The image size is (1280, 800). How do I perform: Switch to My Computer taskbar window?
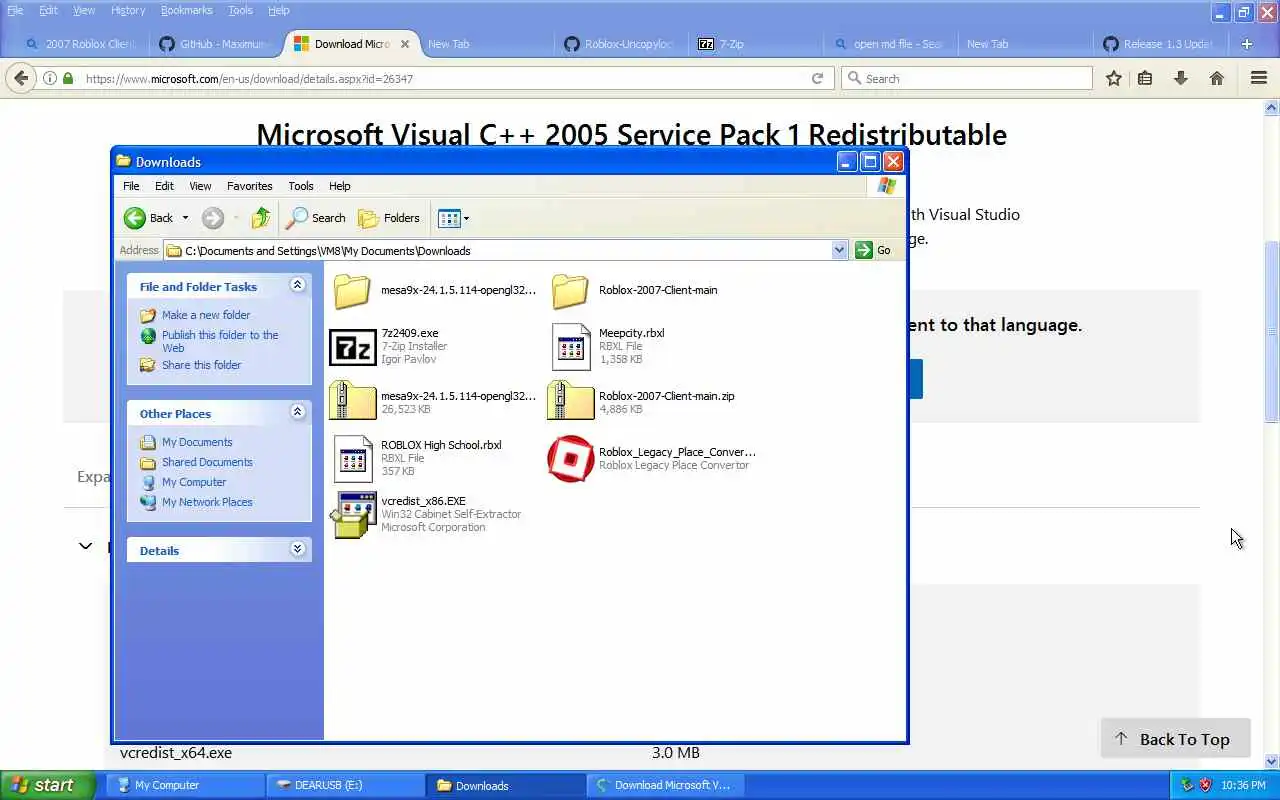185,785
